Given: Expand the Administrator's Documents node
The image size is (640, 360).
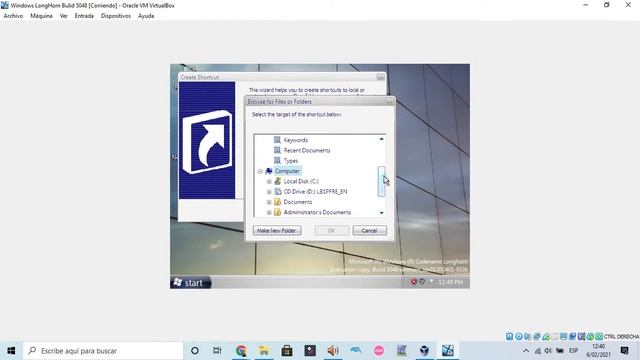Looking at the screenshot, I should pos(269,212).
